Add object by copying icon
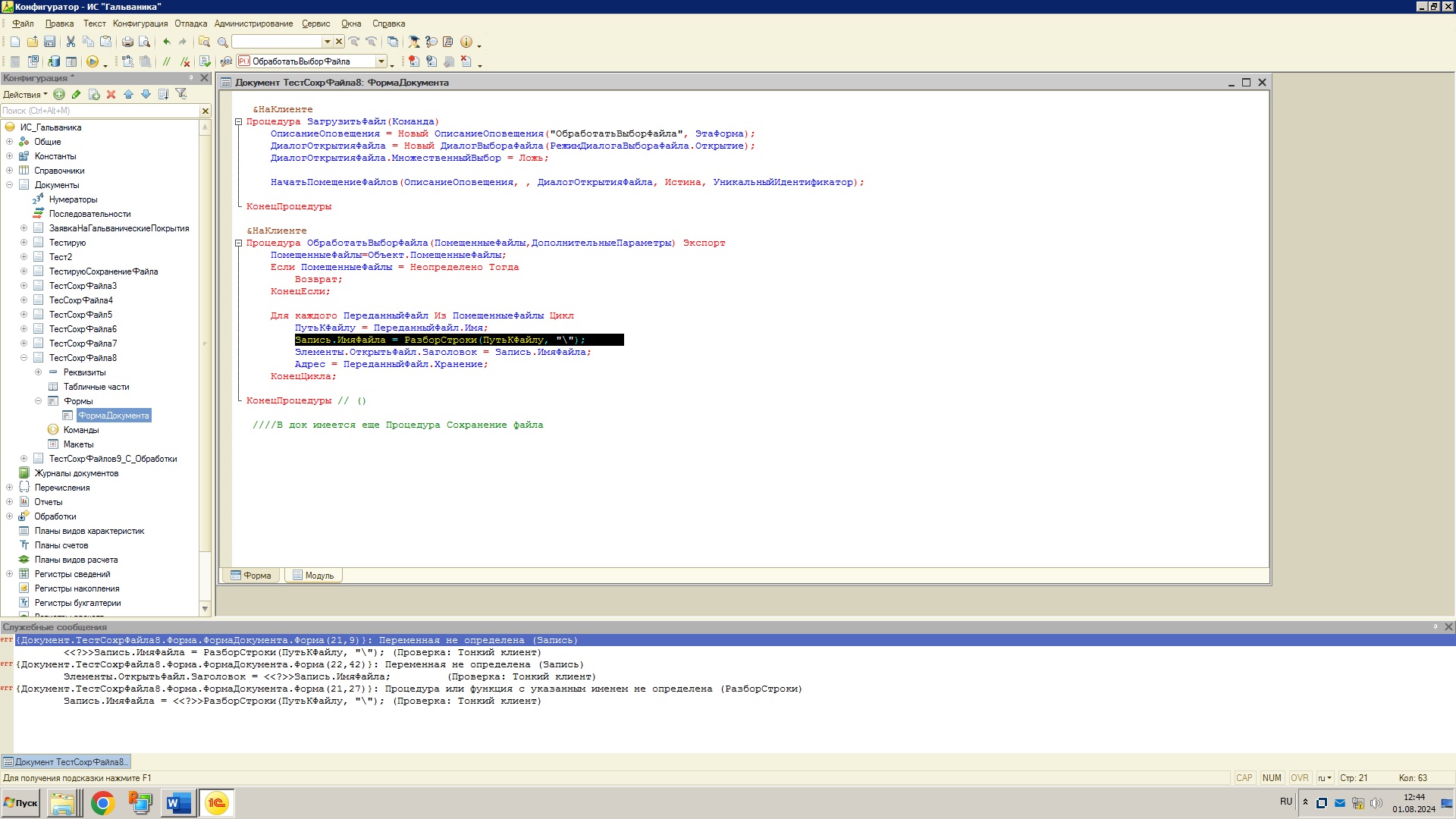The height and width of the screenshot is (819, 1456). pyautogui.click(x=94, y=94)
